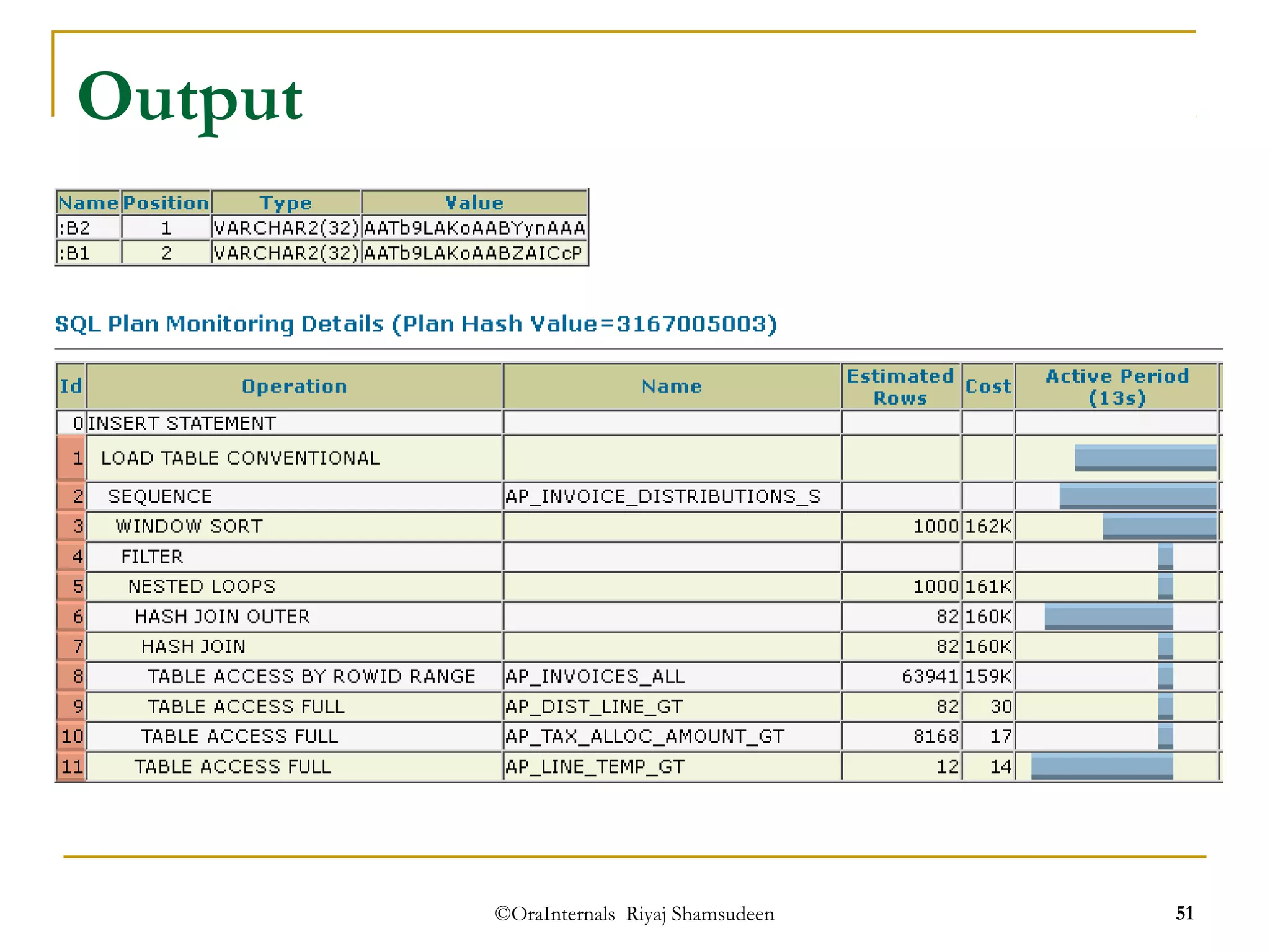Select the 'LOAD TABLE CONVENTIONAL' operation
This screenshot has height=952, width=1270.
[294, 458]
